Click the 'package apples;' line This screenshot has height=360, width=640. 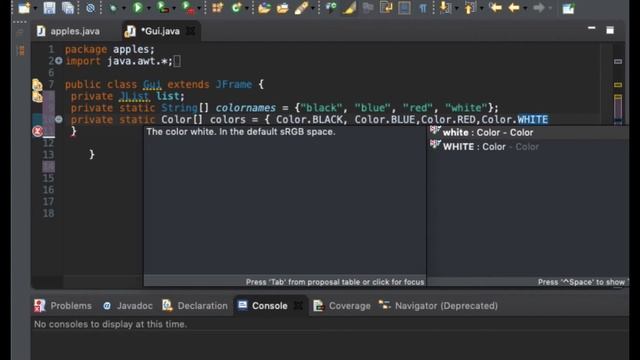[x=110, y=49]
